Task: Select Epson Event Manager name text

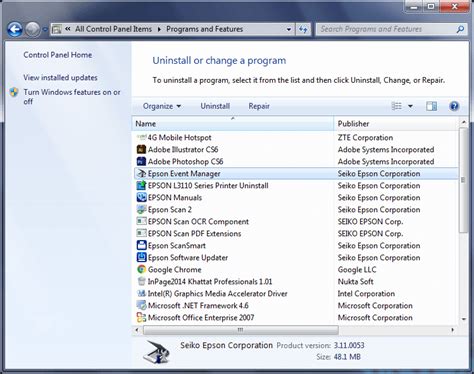Action: pyautogui.click(x=184, y=174)
